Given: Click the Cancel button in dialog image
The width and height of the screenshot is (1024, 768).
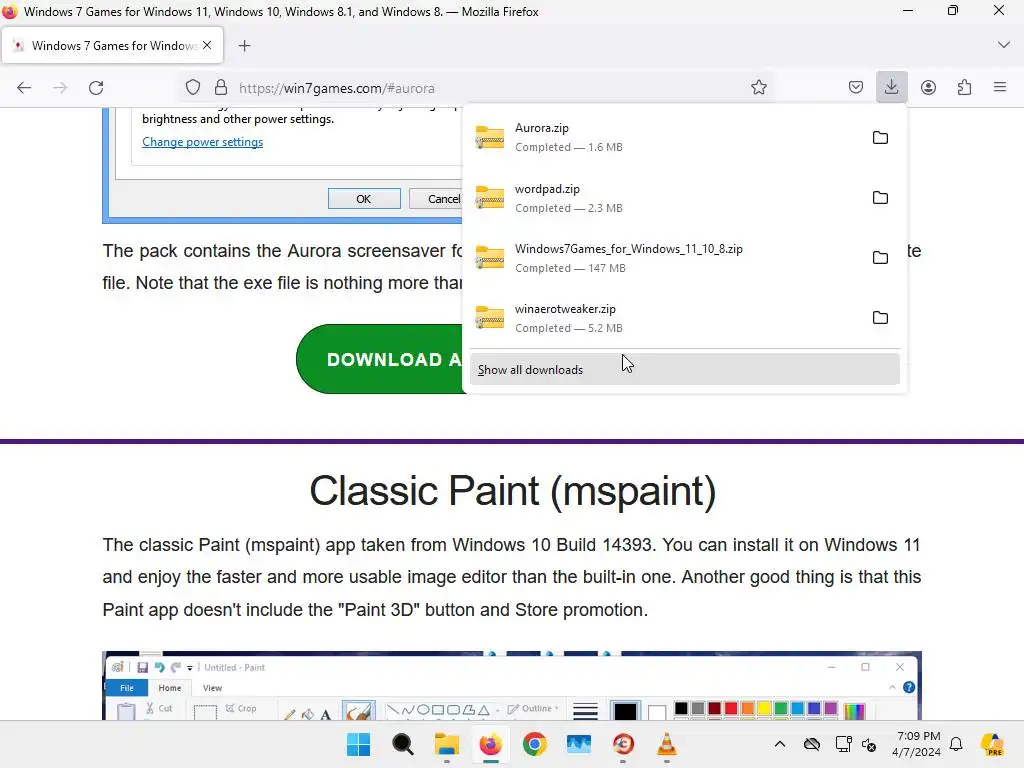Looking at the screenshot, I should tap(436, 199).
